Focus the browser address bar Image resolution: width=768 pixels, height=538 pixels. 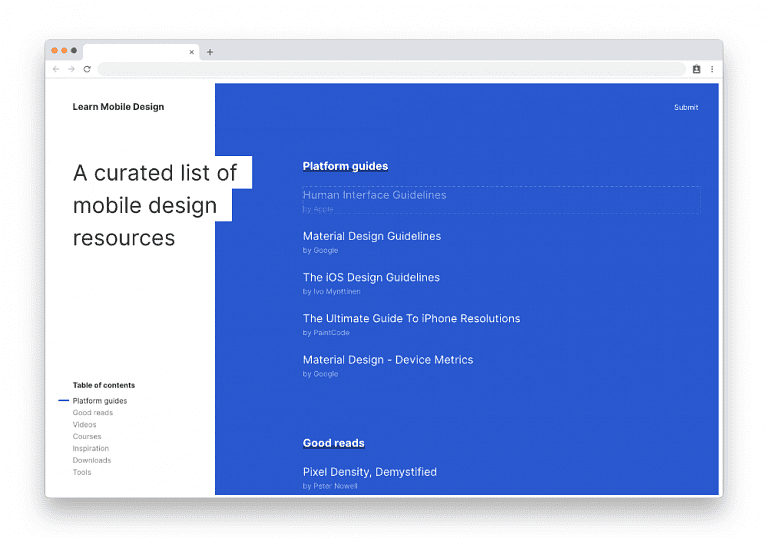pyautogui.click(x=390, y=69)
